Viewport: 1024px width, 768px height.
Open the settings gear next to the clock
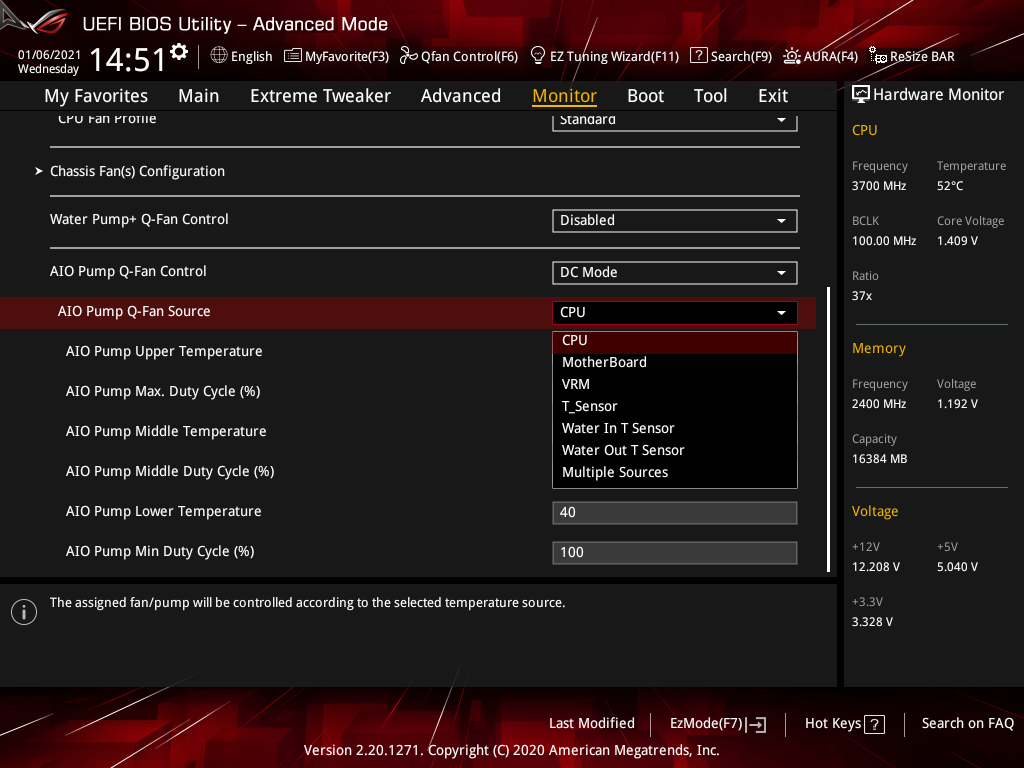coord(179,52)
